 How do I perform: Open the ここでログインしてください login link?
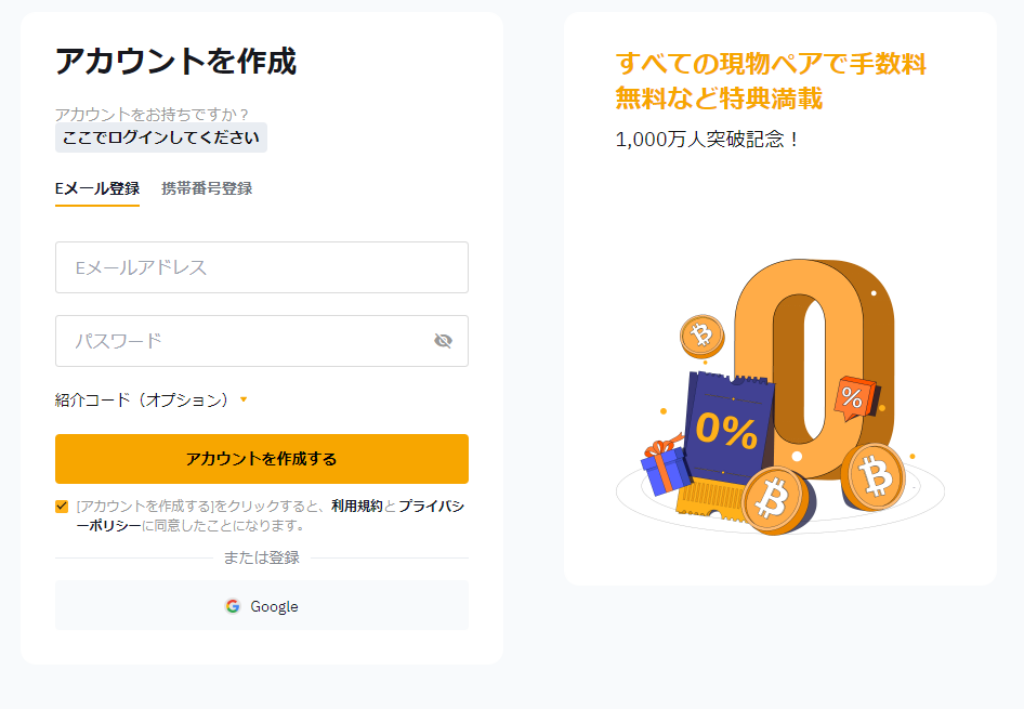(x=161, y=138)
